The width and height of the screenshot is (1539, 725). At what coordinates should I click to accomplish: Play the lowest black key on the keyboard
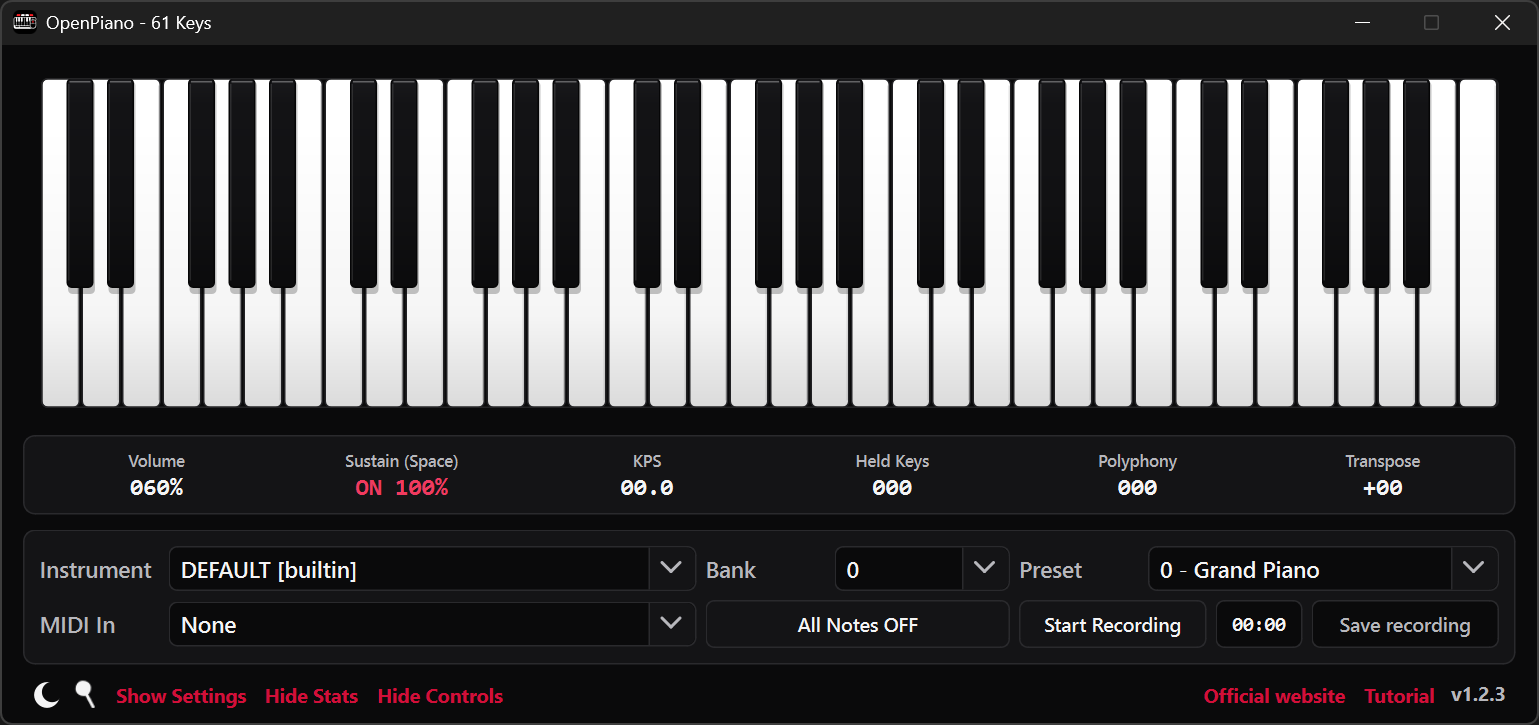click(x=80, y=183)
